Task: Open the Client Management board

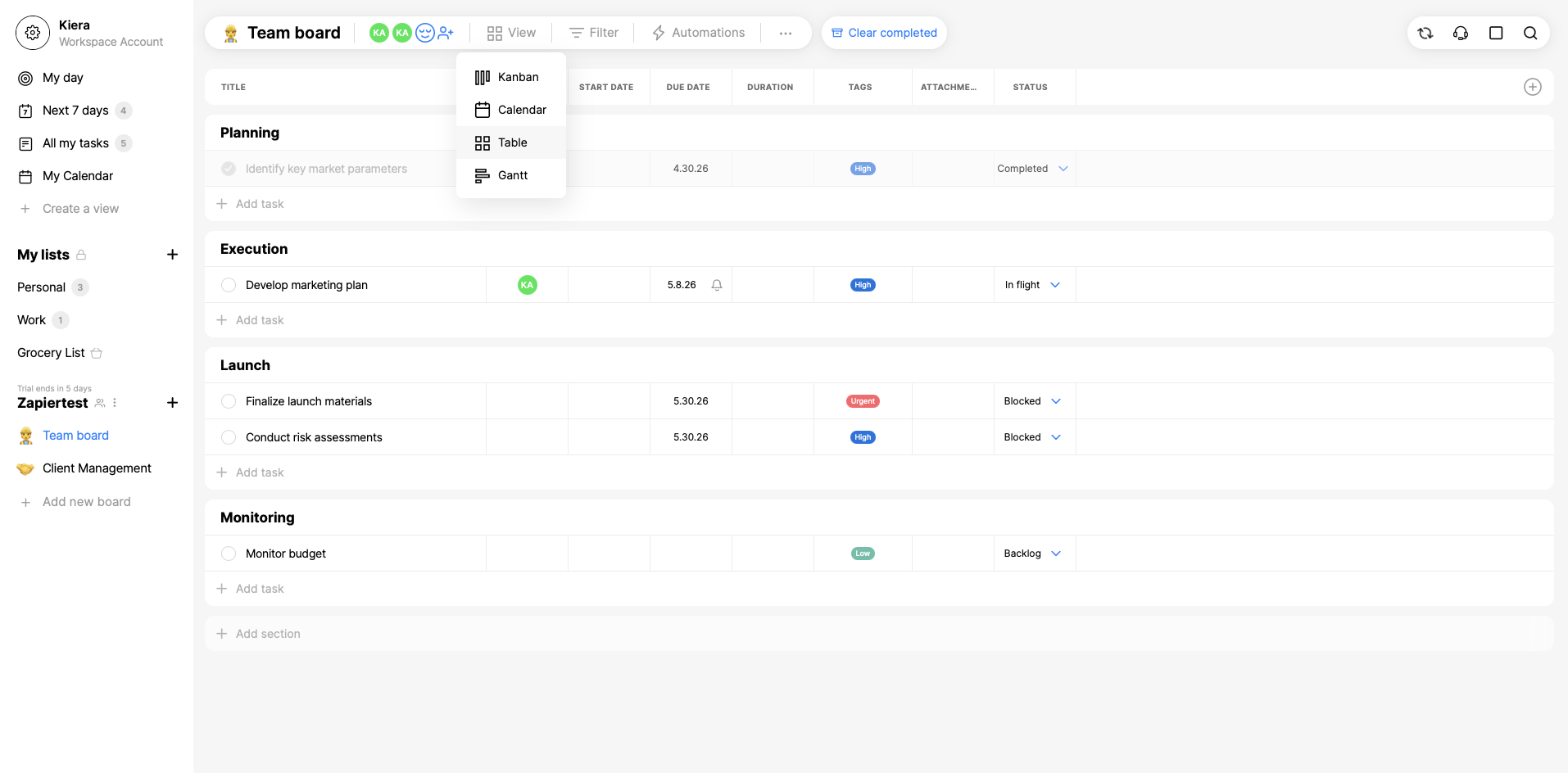Action: (97, 468)
